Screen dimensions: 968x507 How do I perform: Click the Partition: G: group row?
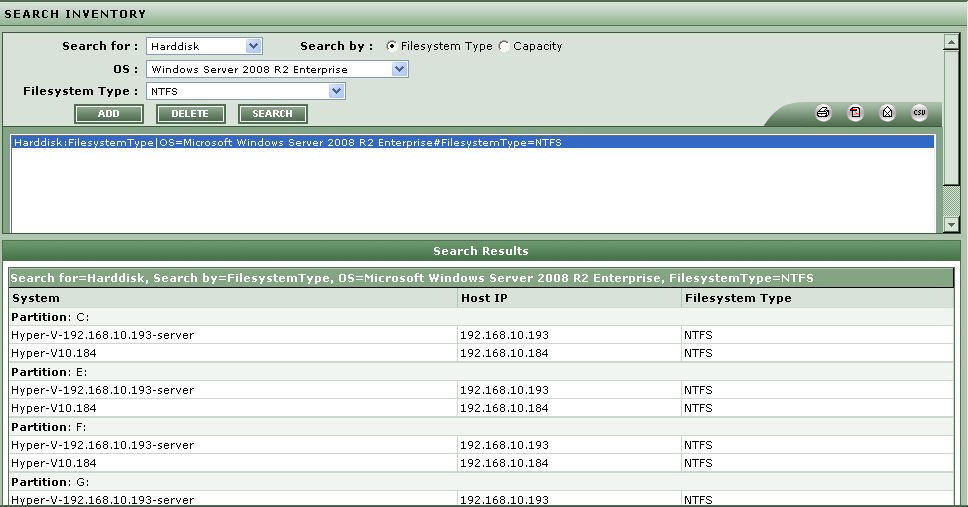point(481,482)
